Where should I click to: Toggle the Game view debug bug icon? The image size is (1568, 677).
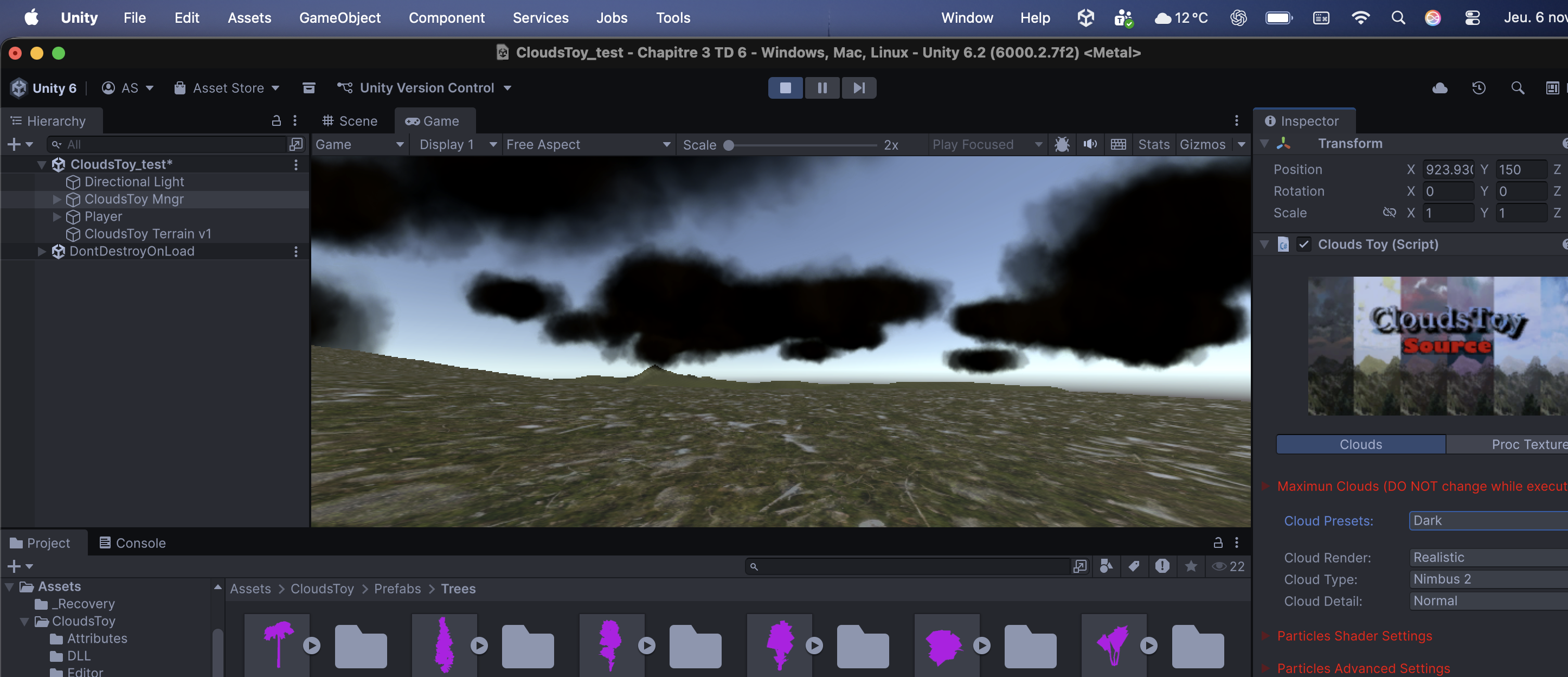pyautogui.click(x=1062, y=144)
